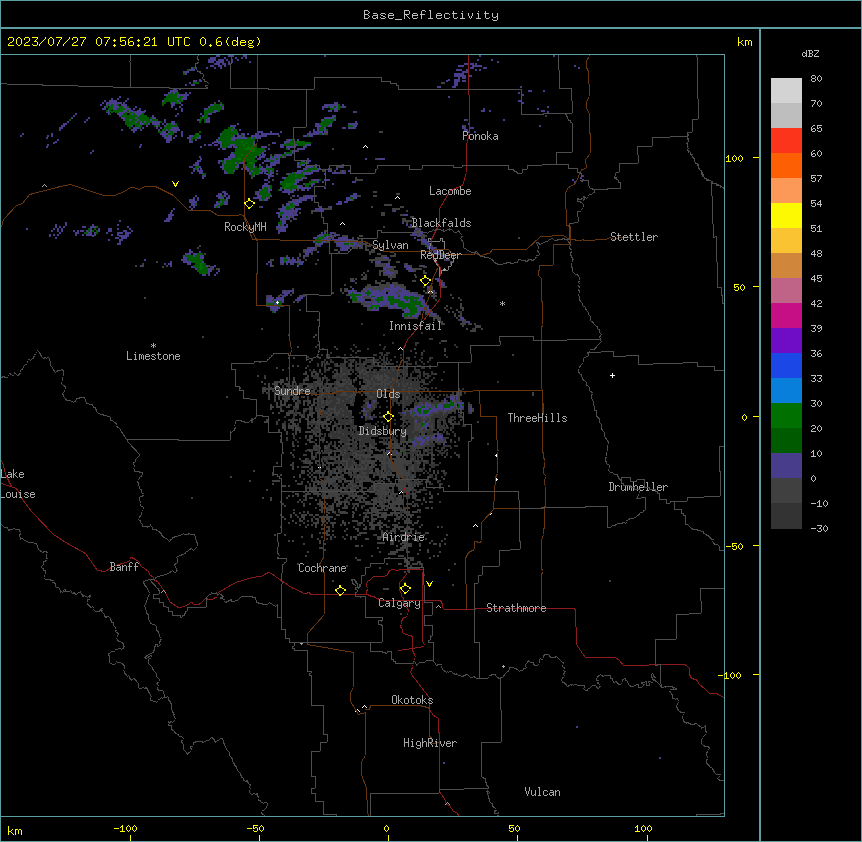The height and width of the screenshot is (842, 862).
Task: Click the 80 value atop the dBZ legend
Action: (816, 79)
